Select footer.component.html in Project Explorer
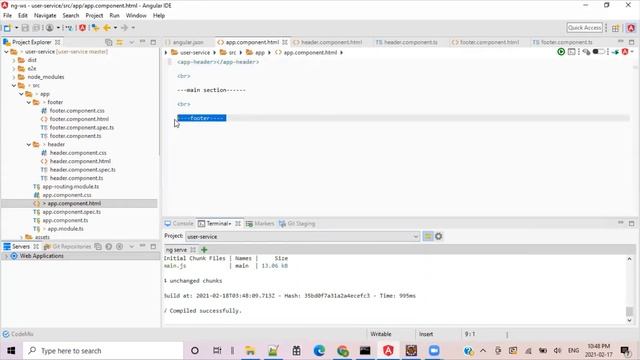This screenshot has height=360, width=640. (79, 119)
